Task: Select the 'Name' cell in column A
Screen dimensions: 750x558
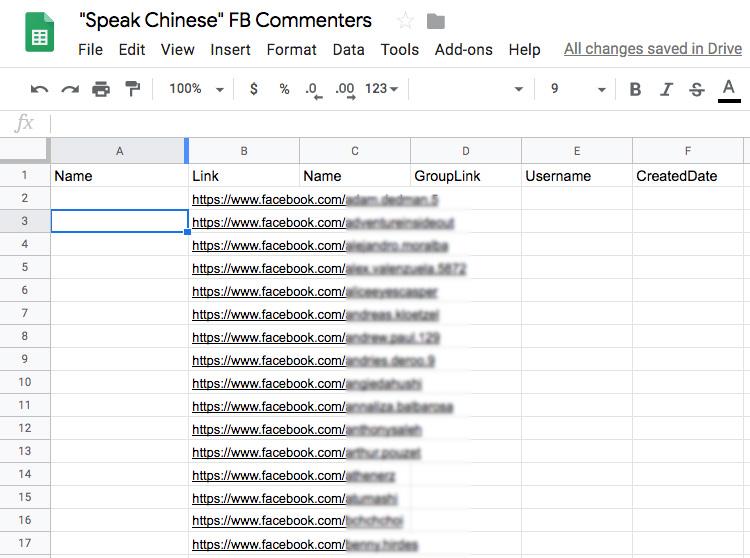Action: point(120,175)
